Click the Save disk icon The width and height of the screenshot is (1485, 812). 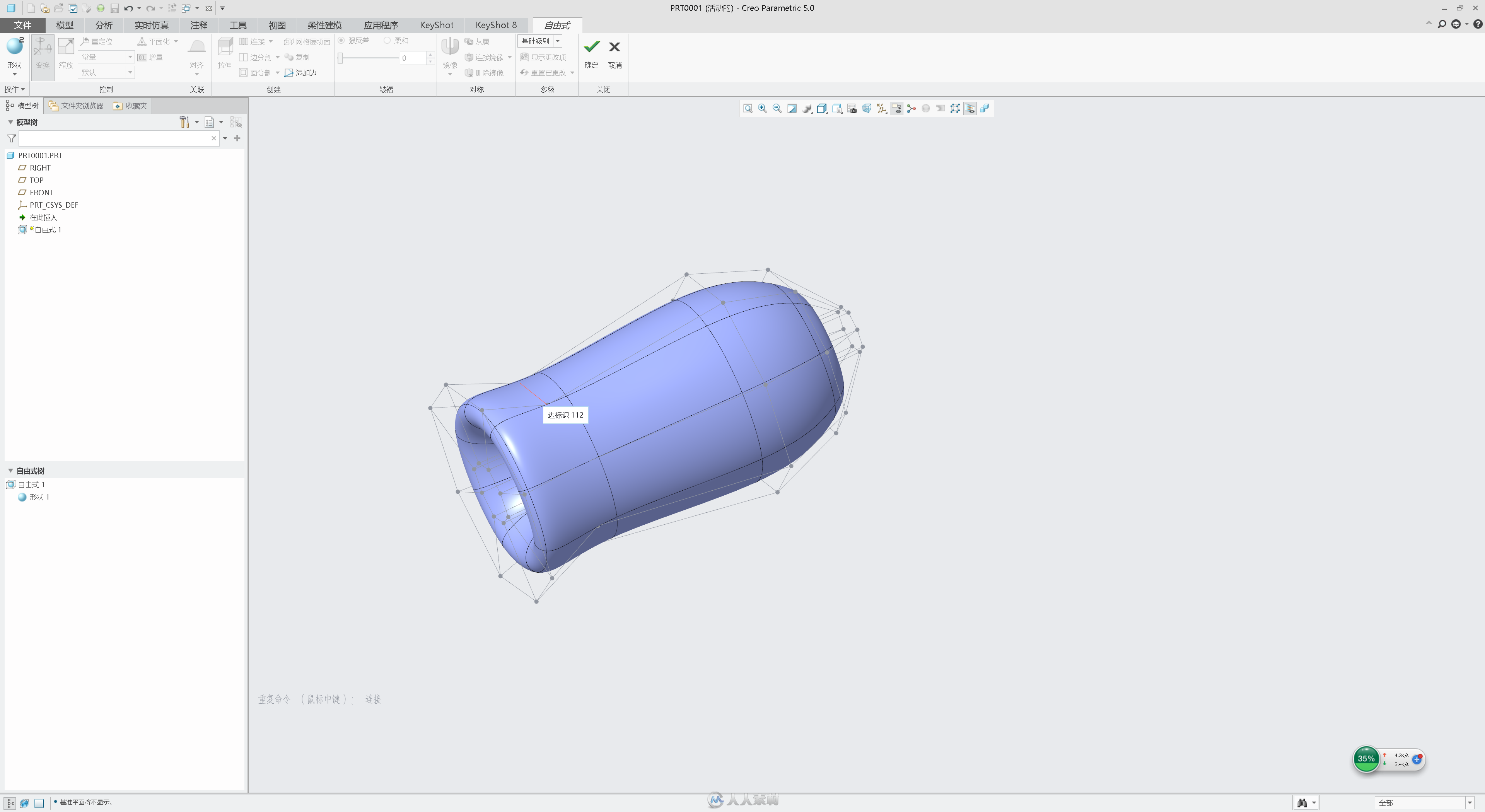click(x=115, y=8)
